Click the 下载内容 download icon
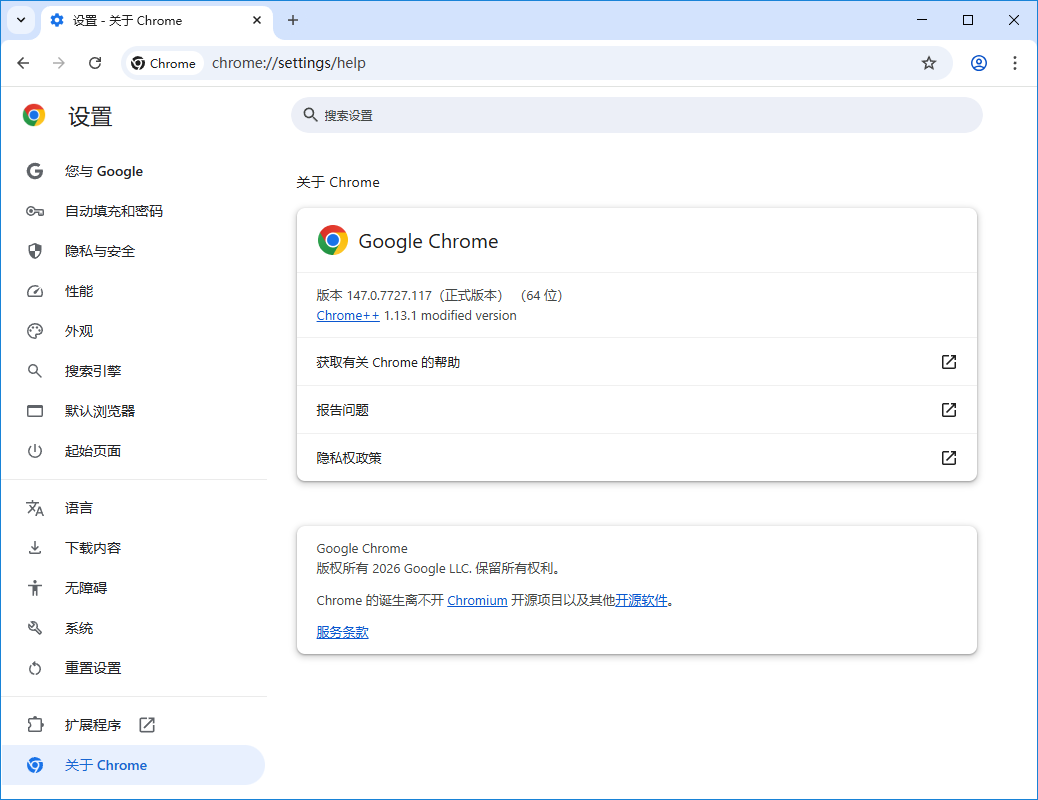The height and width of the screenshot is (800, 1038). click(x=35, y=548)
